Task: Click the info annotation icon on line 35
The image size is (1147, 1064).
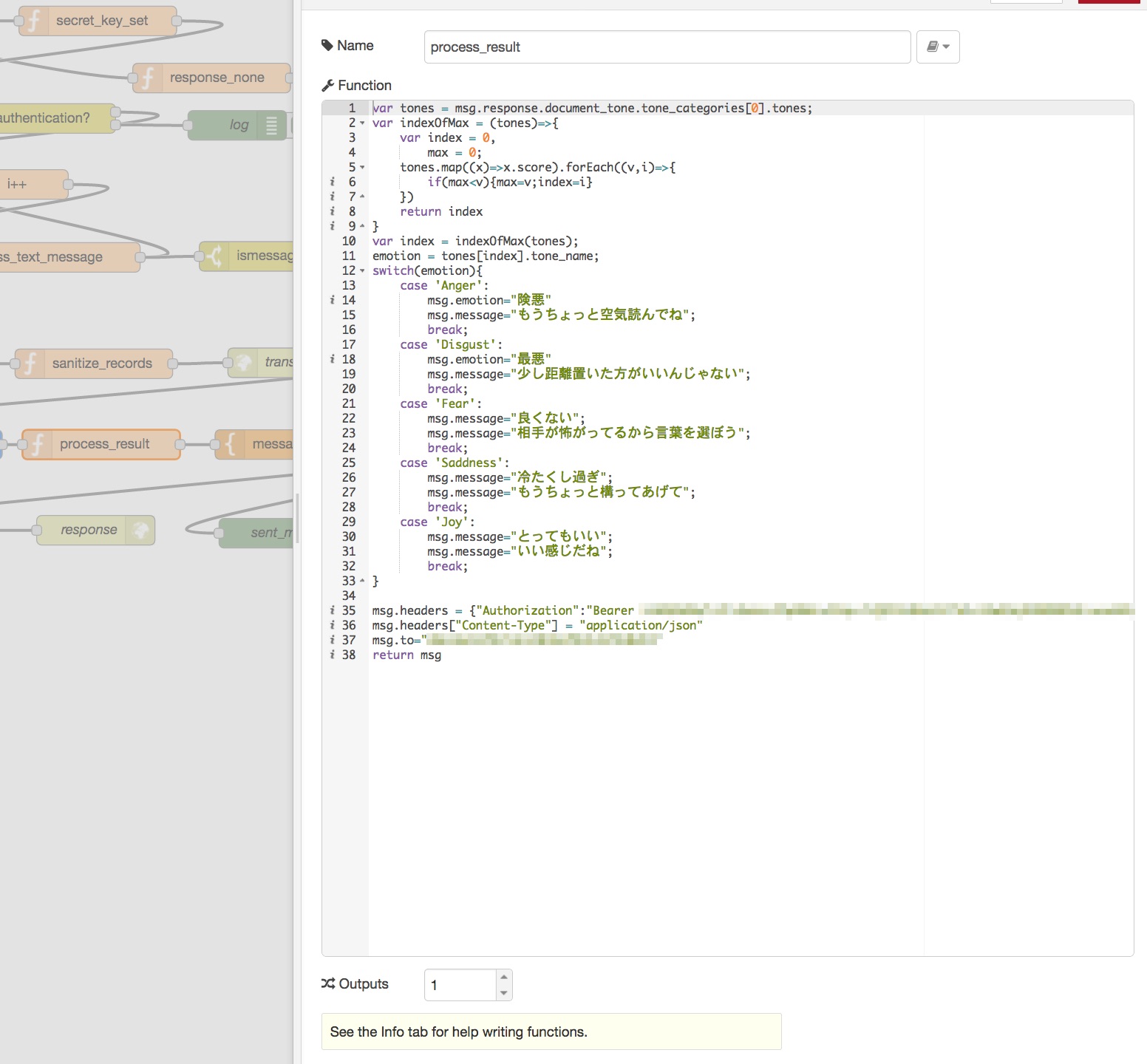Action: pos(332,610)
